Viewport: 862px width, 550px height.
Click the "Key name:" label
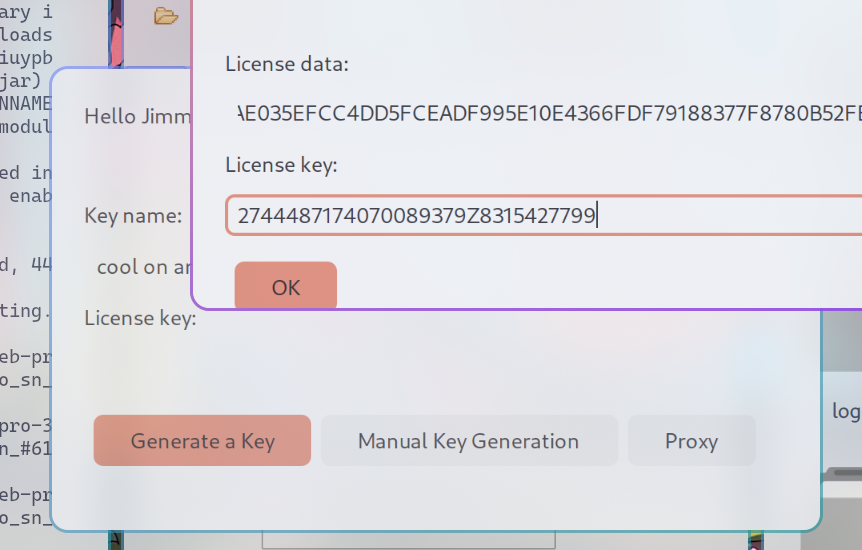(x=133, y=216)
